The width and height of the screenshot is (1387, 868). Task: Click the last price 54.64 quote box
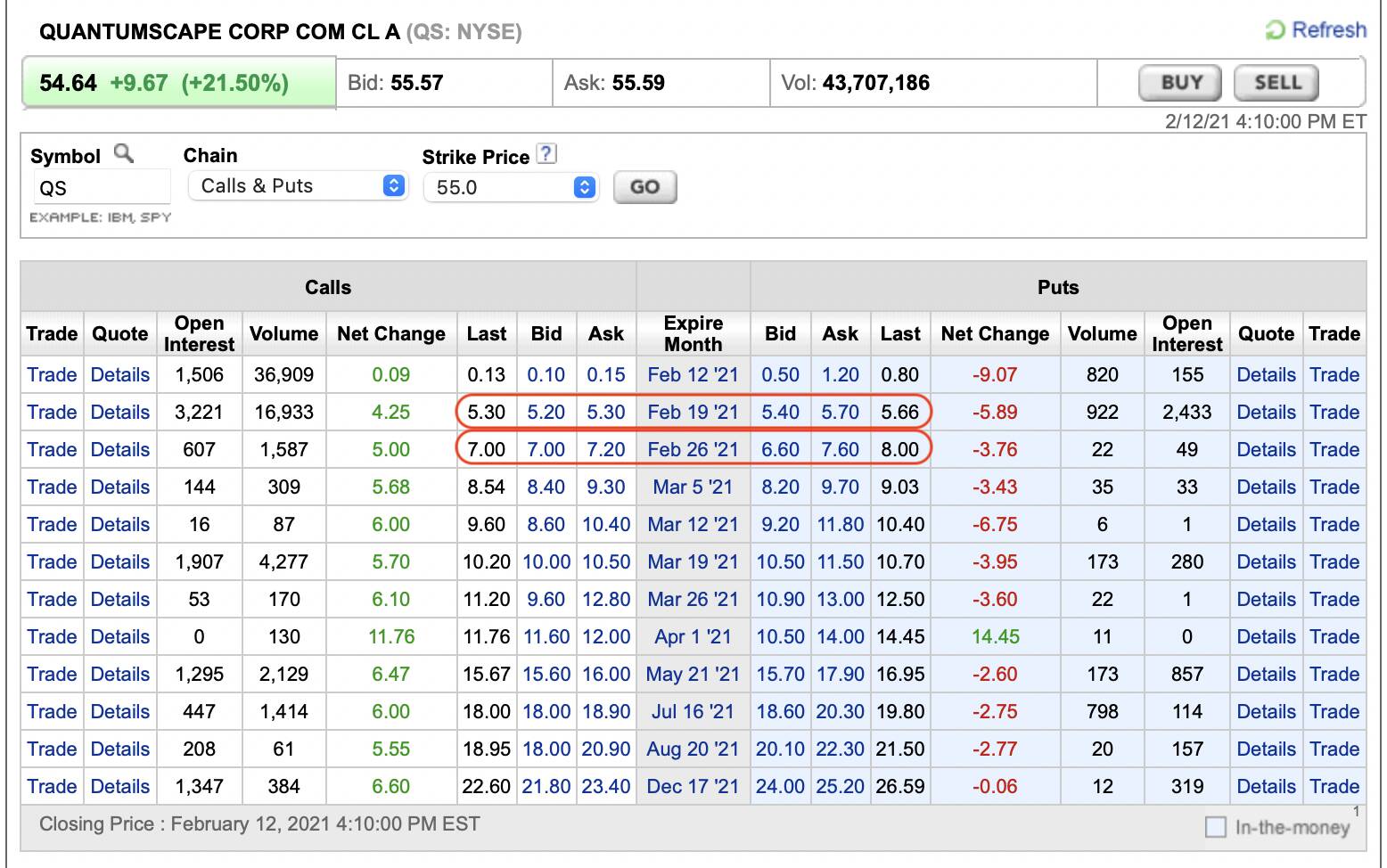click(178, 83)
